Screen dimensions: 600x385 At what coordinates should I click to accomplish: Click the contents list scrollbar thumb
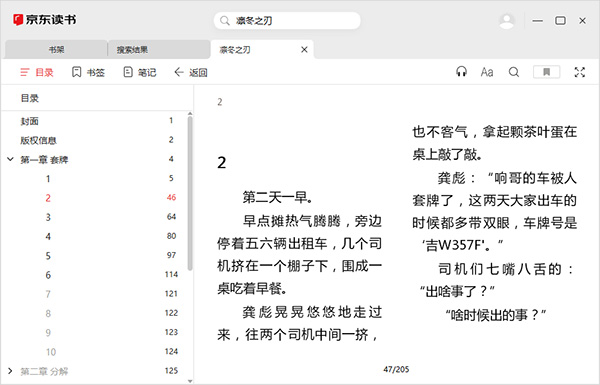tap(190, 193)
